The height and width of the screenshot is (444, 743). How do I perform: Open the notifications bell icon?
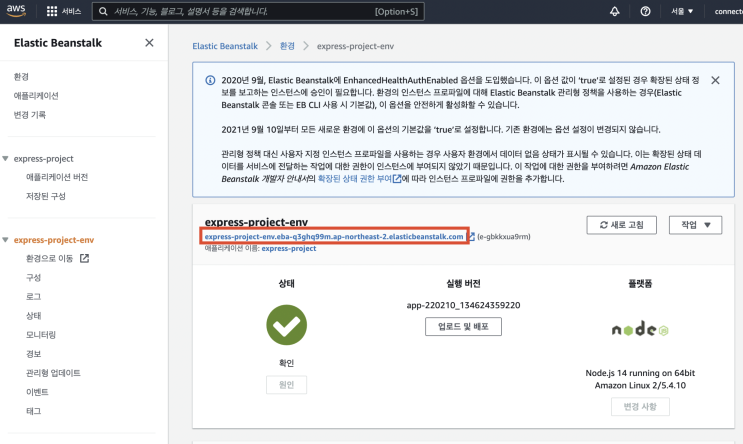pyautogui.click(x=615, y=11)
